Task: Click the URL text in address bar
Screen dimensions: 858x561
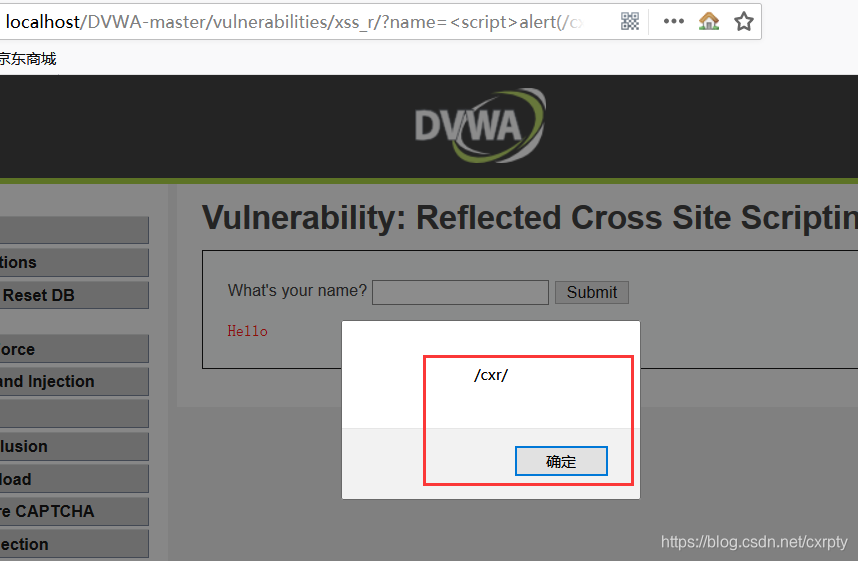Action: 294,22
